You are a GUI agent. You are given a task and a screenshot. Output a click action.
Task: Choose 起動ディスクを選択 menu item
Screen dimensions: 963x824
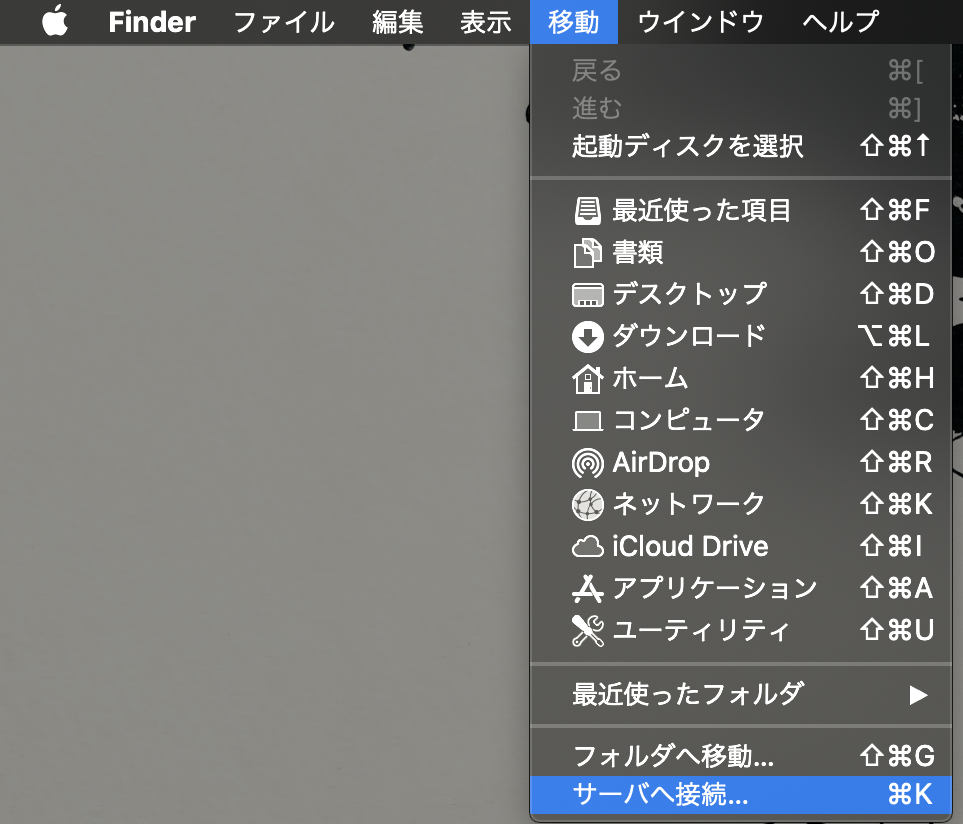coord(741,146)
